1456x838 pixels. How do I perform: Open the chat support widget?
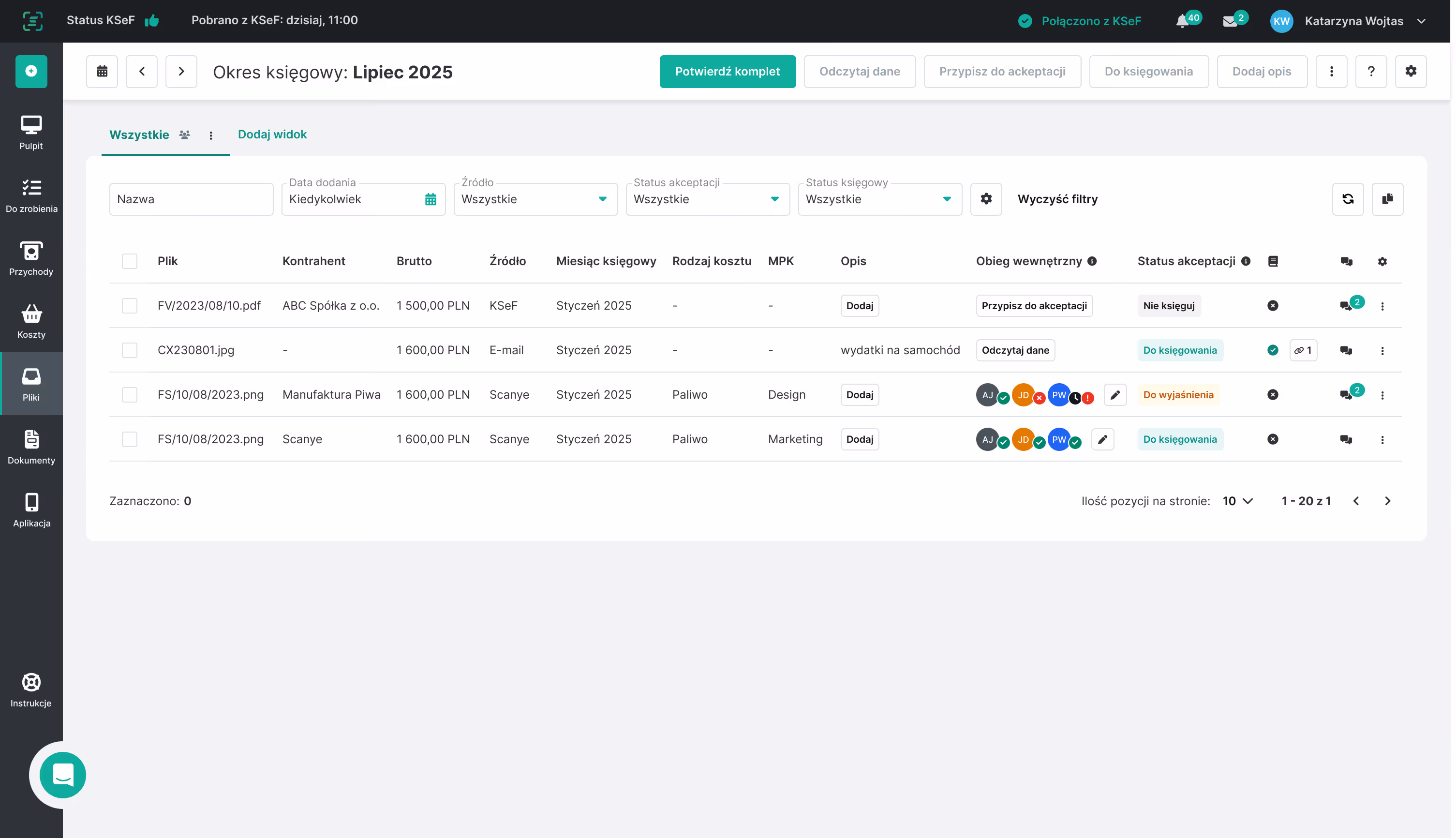pyautogui.click(x=63, y=775)
